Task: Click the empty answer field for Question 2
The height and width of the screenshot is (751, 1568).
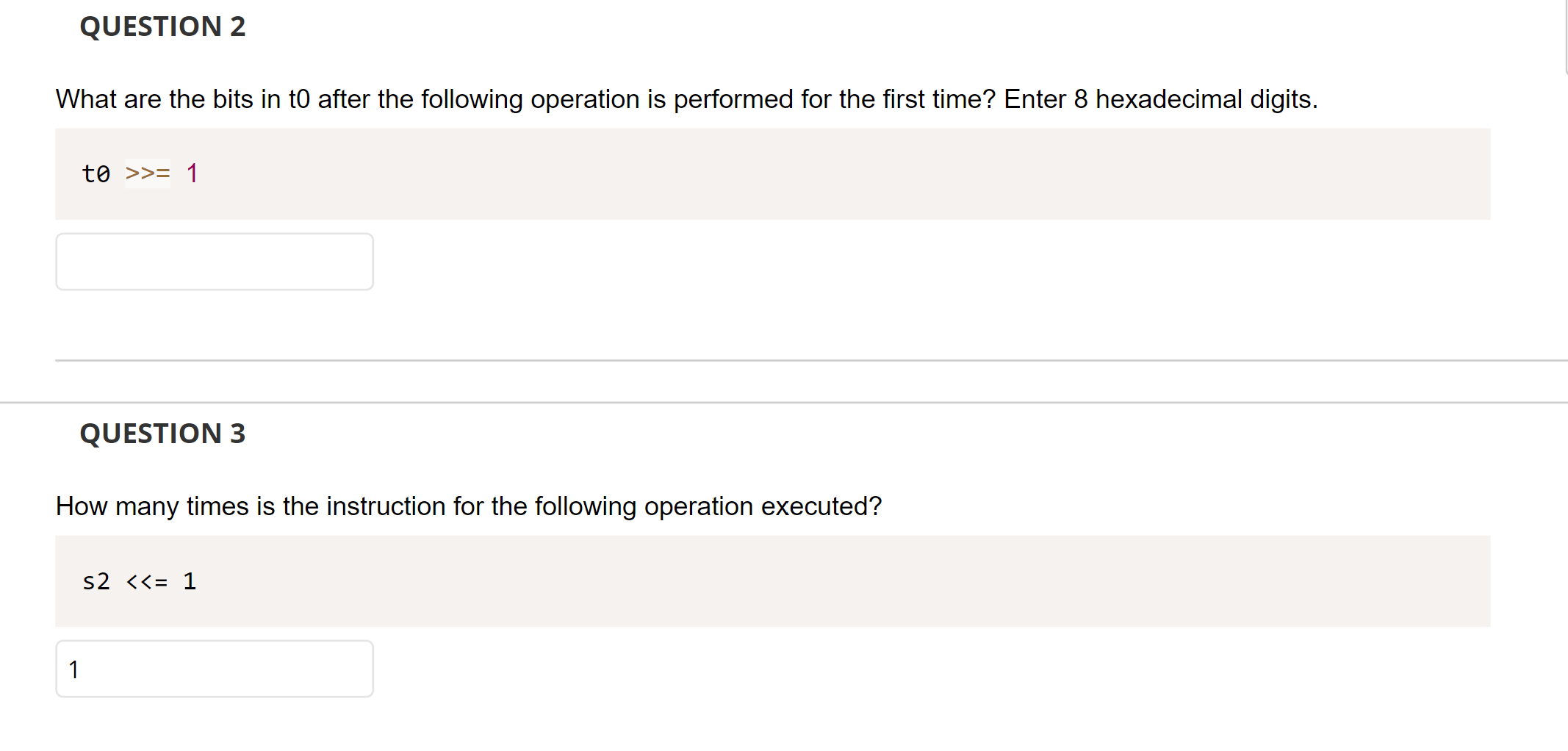Action: 214,261
